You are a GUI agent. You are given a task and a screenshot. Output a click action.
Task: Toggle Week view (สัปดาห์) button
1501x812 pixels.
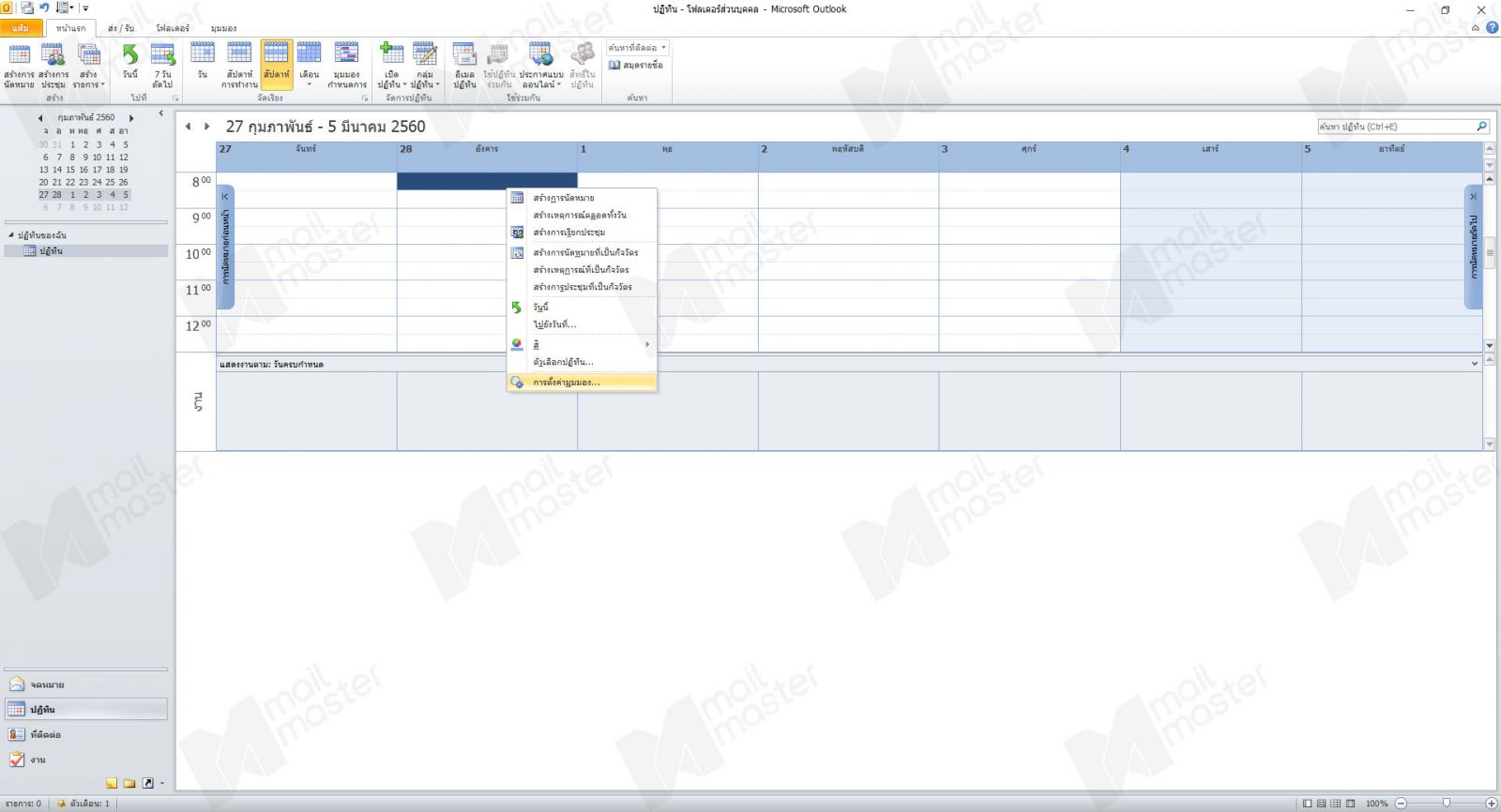pos(277,64)
